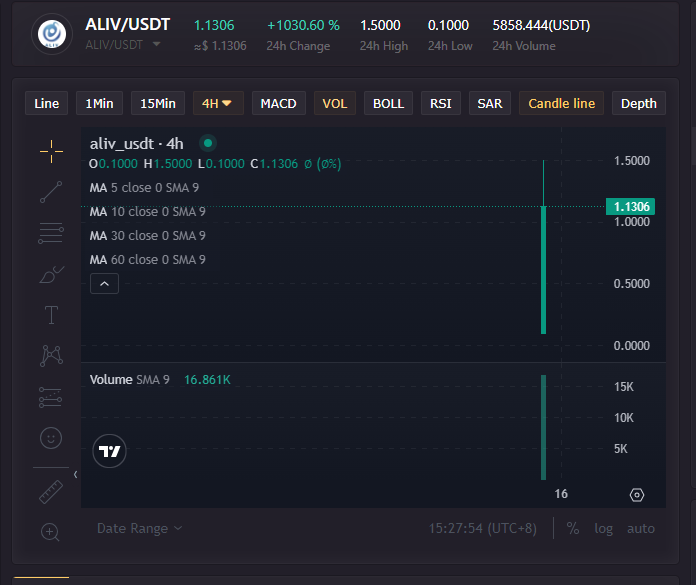This screenshot has width=696, height=585.
Task: Select the text annotation tool
Action: [51, 315]
